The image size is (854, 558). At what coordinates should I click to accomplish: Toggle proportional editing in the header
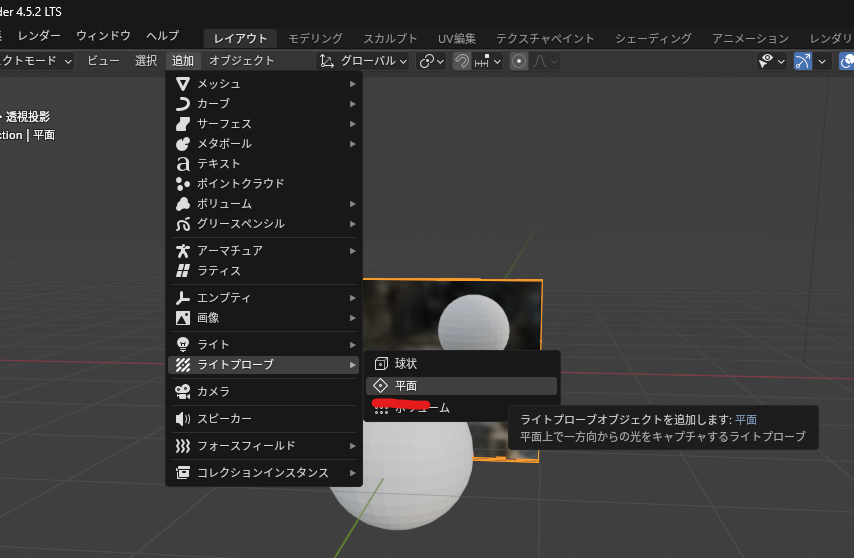coord(519,61)
